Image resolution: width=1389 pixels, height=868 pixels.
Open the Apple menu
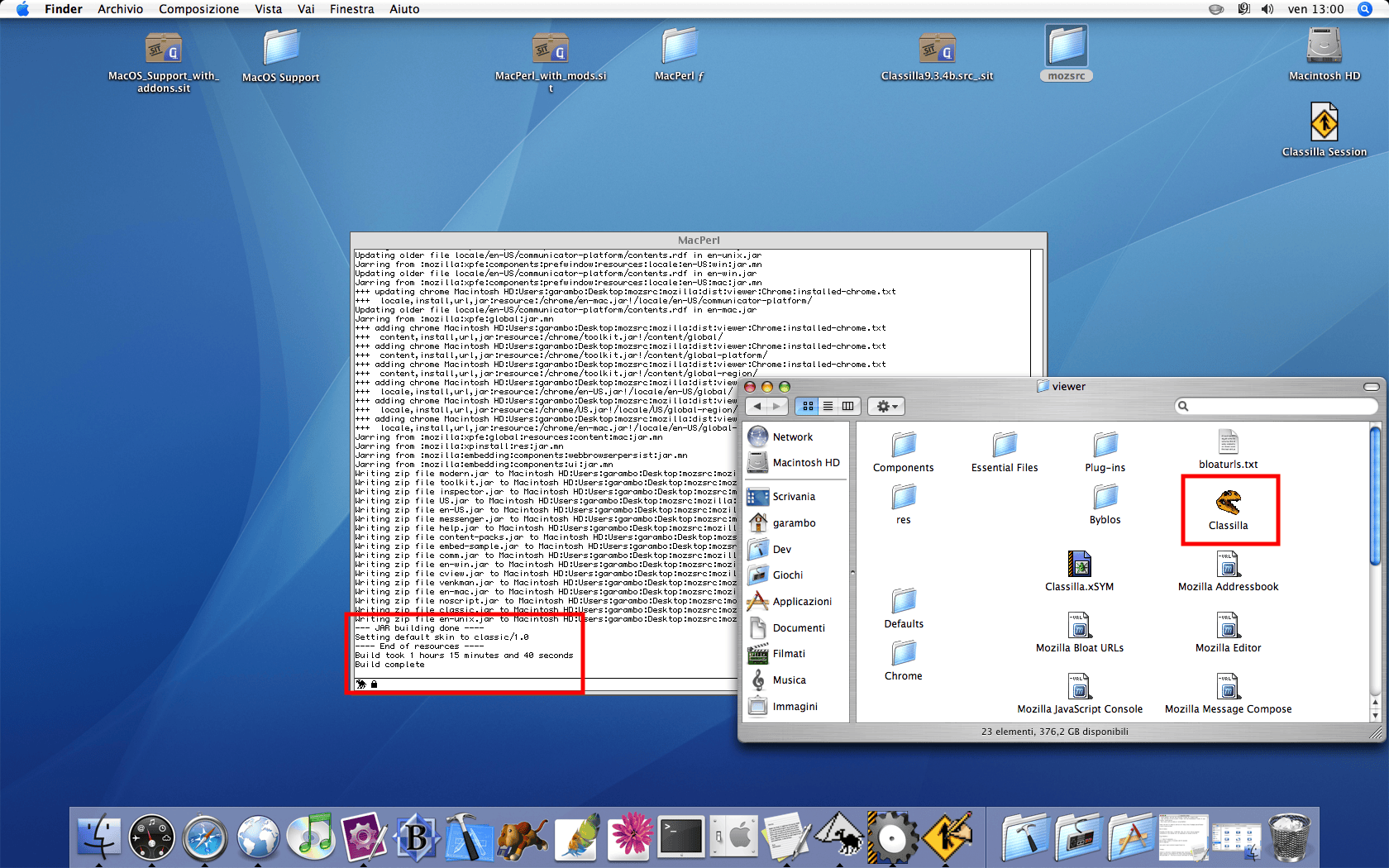click(x=22, y=9)
